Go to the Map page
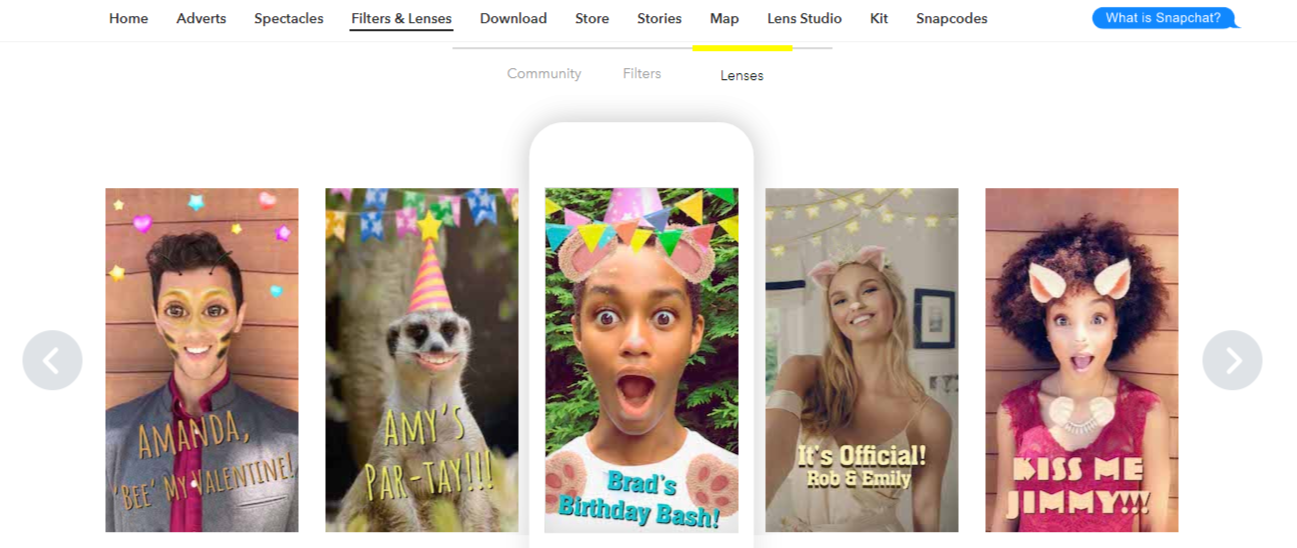The image size is (1297, 548). pyautogui.click(x=724, y=19)
